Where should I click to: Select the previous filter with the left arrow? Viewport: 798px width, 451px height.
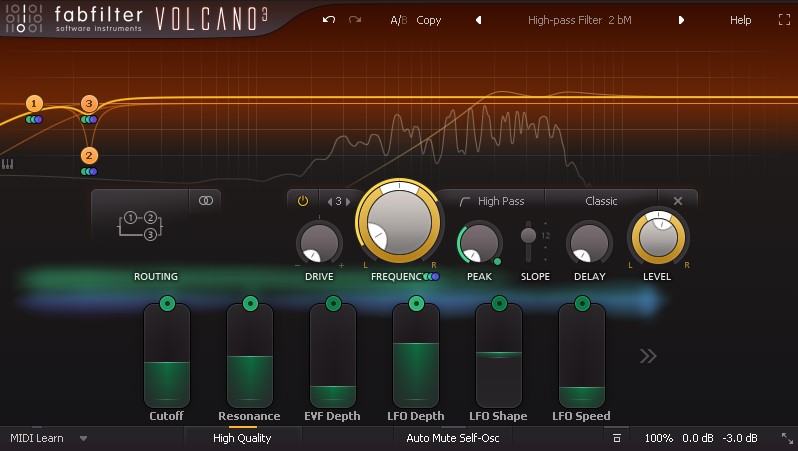[330, 202]
